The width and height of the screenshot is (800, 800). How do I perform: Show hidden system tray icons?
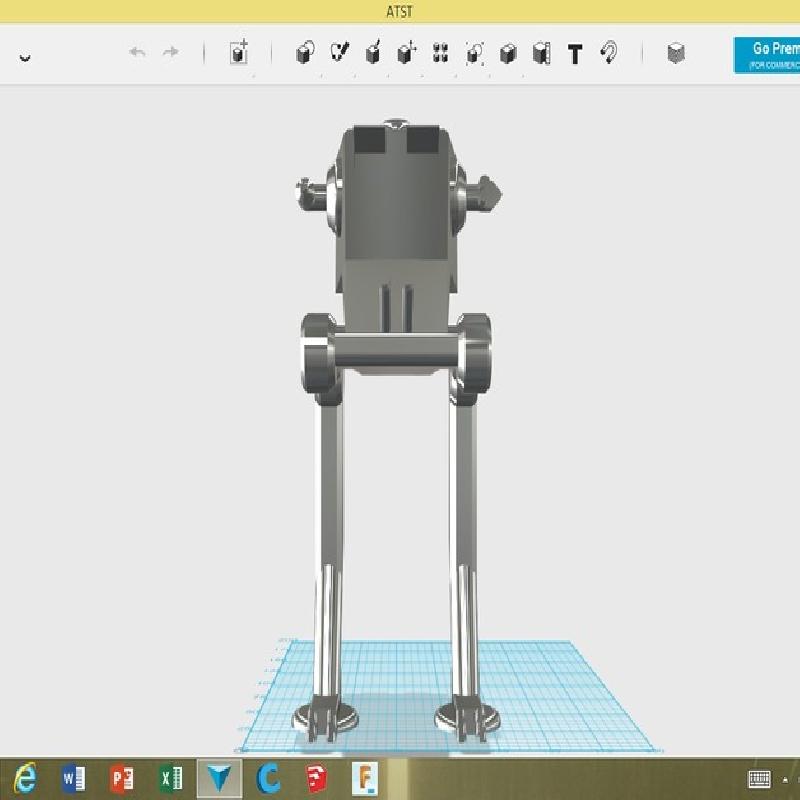point(786,780)
